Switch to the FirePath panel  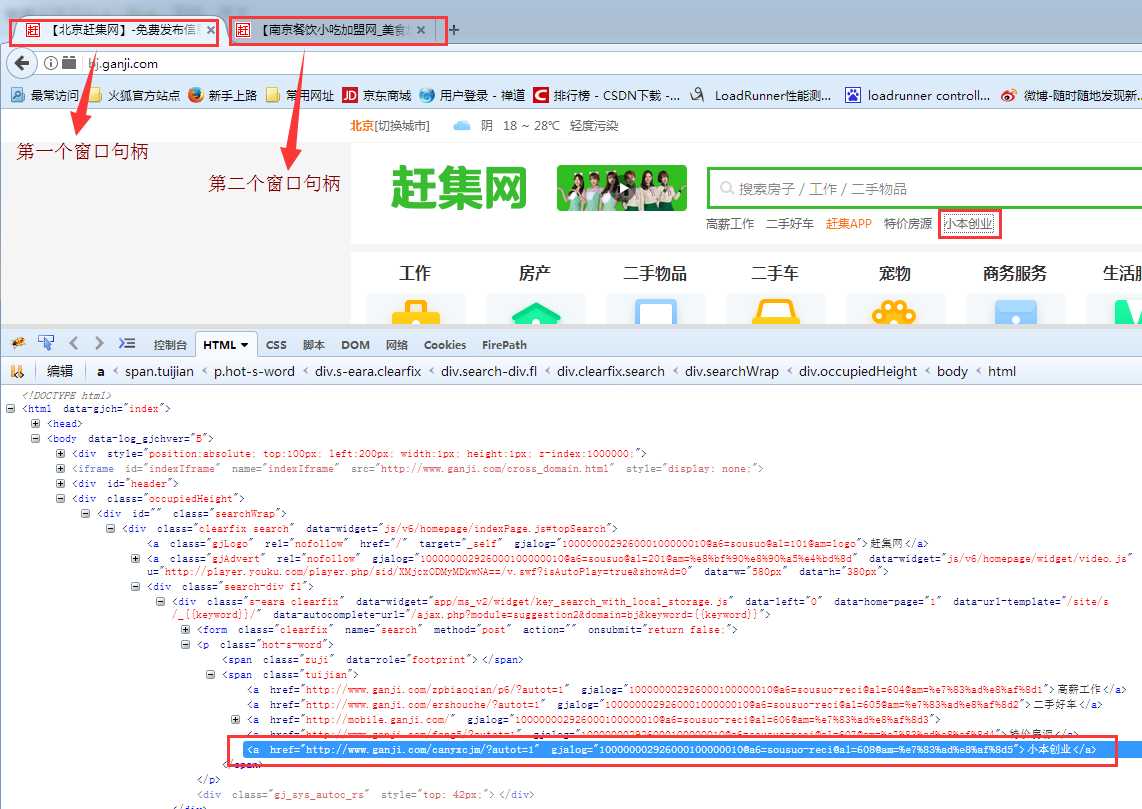pos(504,345)
